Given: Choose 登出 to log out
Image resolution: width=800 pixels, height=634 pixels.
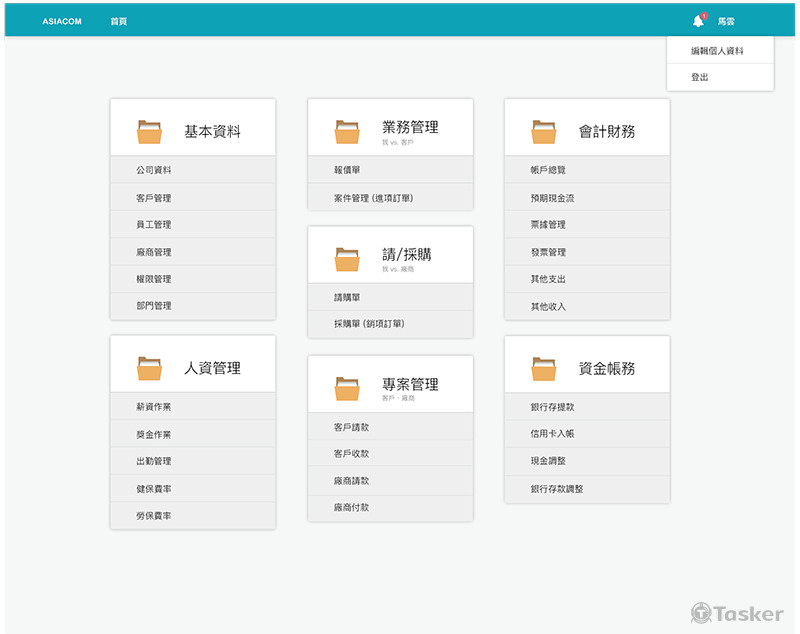Looking at the screenshot, I should [700, 77].
